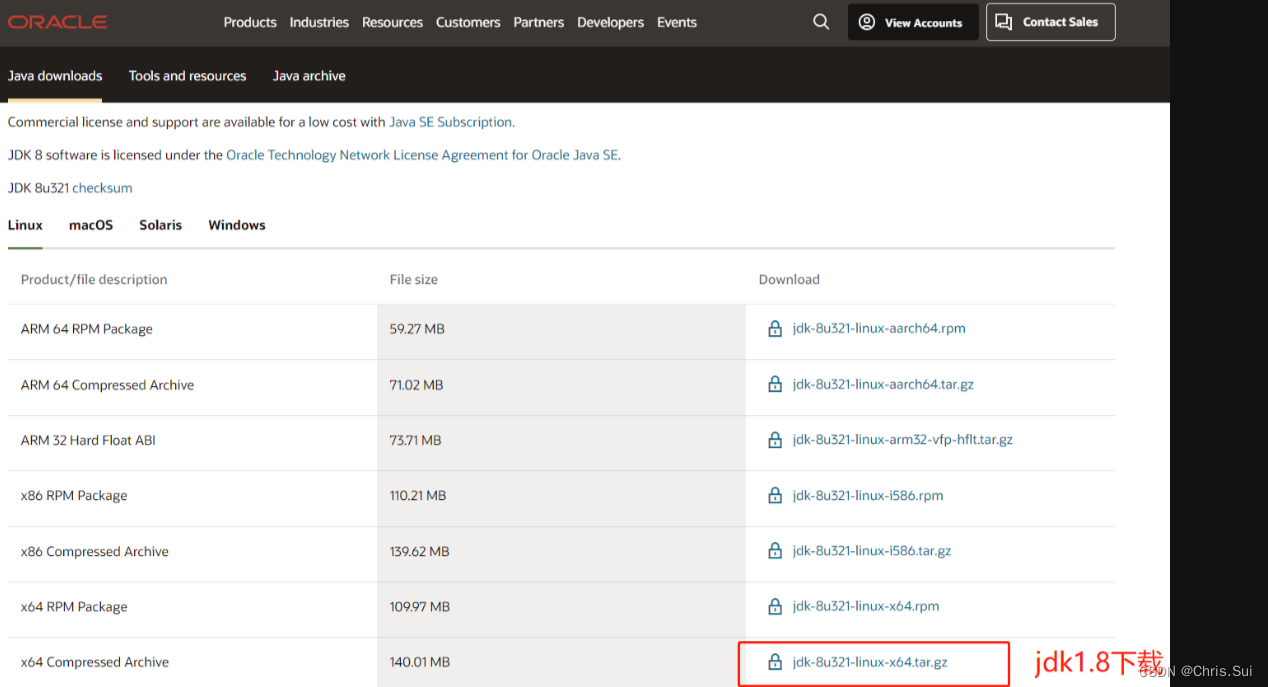Switch to the Solaris platform tab
This screenshot has width=1268, height=687.
pos(160,225)
